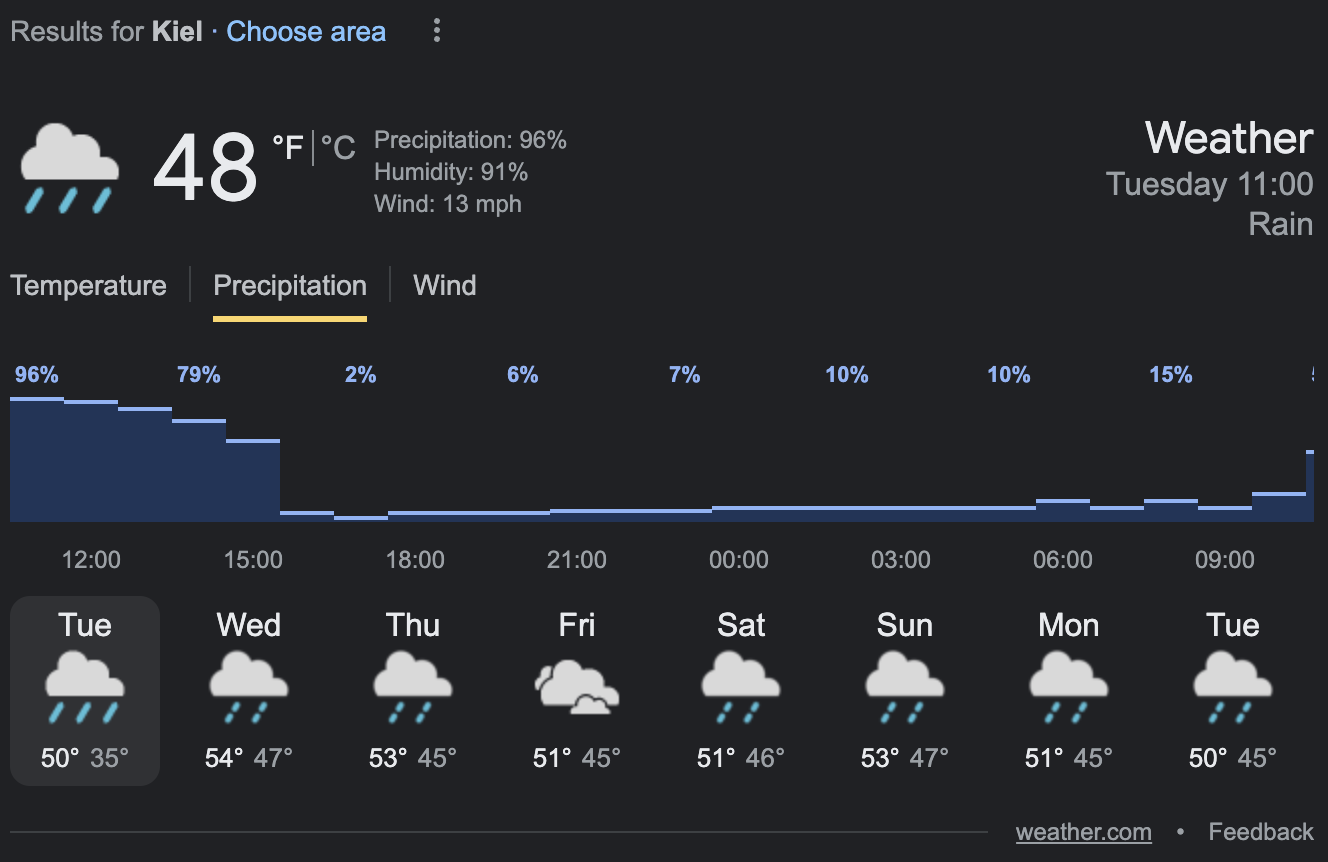Select Monday's rain forecast icon

[1068, 687]
